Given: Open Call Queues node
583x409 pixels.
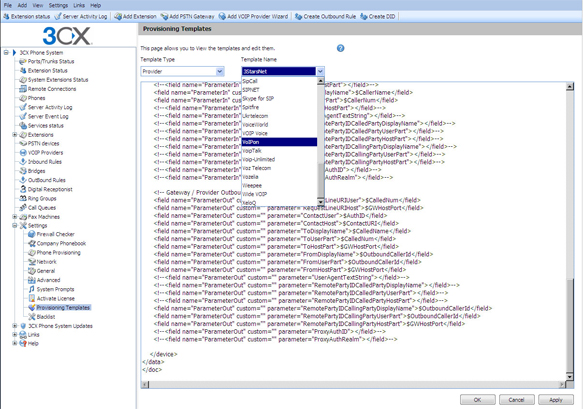Looking at the screenshot, I should 42,208.
